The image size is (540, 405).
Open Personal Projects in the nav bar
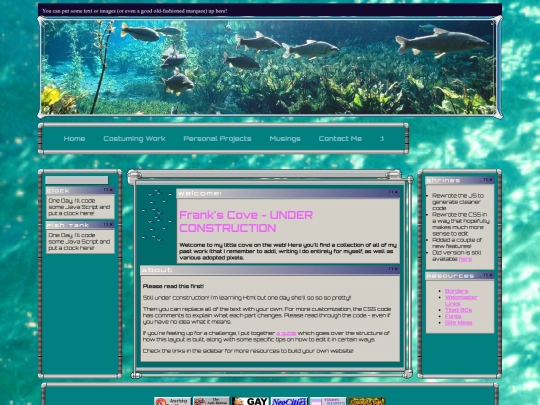217,138
